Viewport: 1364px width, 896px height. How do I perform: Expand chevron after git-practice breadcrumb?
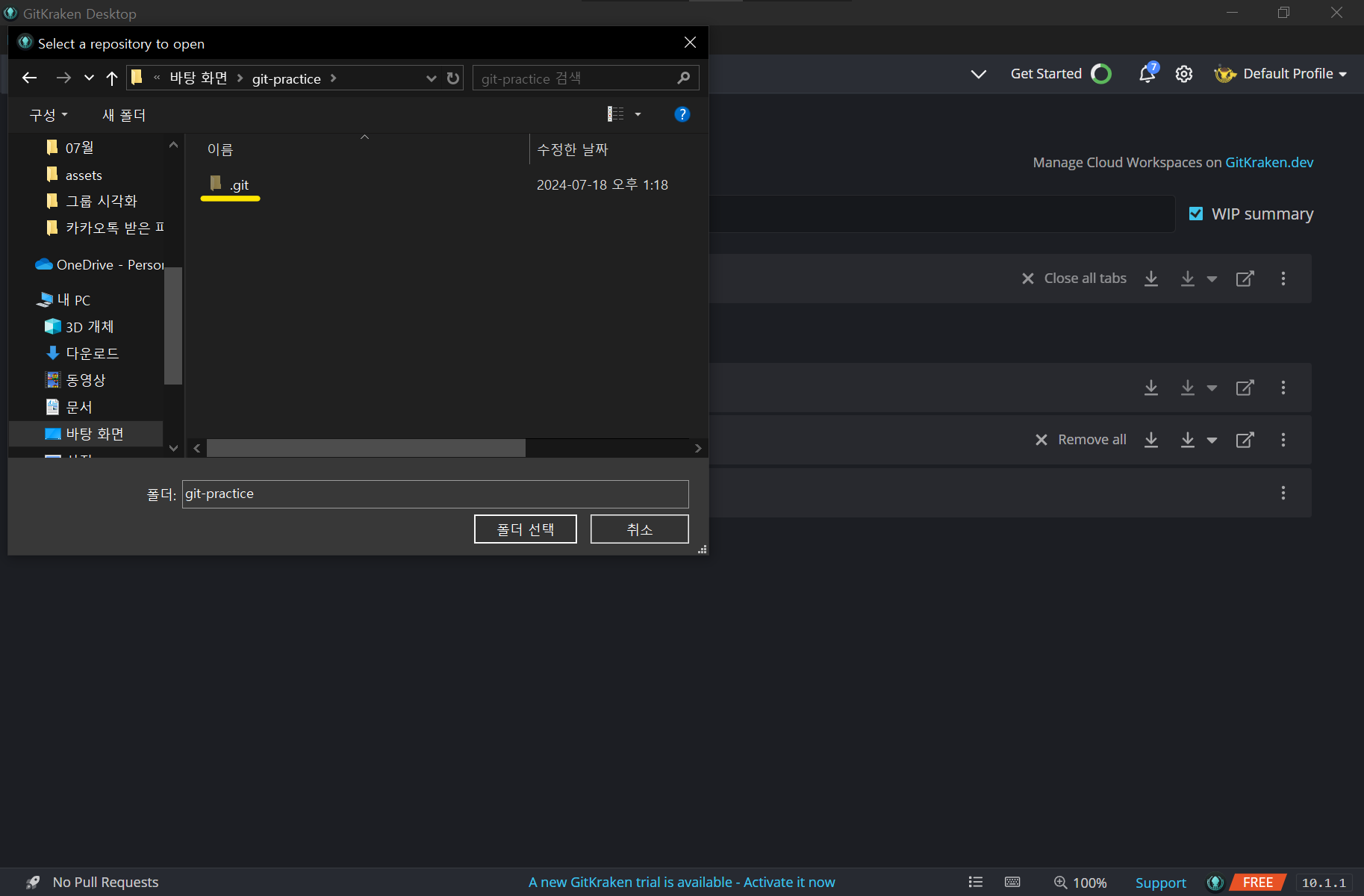pyautogui.click(x=333, y=78)
